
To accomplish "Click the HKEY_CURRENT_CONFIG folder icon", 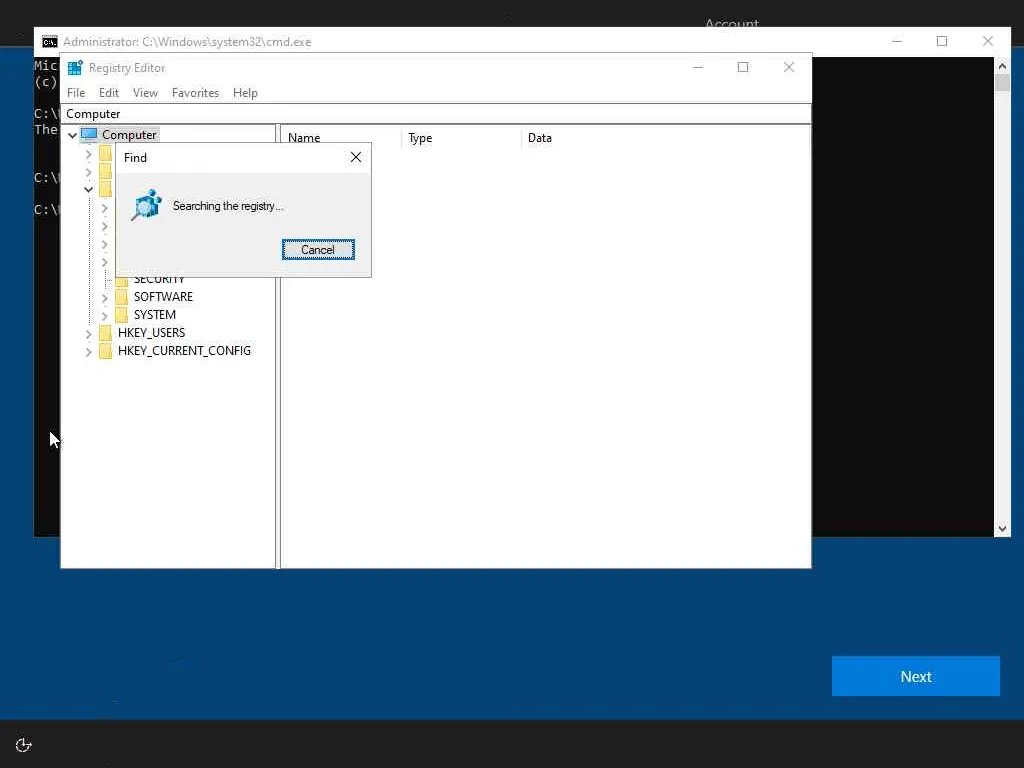I will pos(105,351).
